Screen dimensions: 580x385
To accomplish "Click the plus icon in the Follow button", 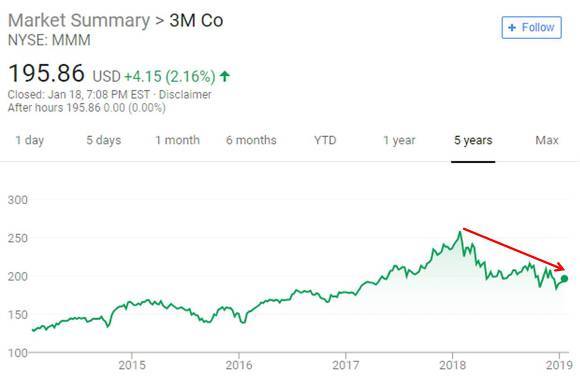I will (x=512, y=28).
